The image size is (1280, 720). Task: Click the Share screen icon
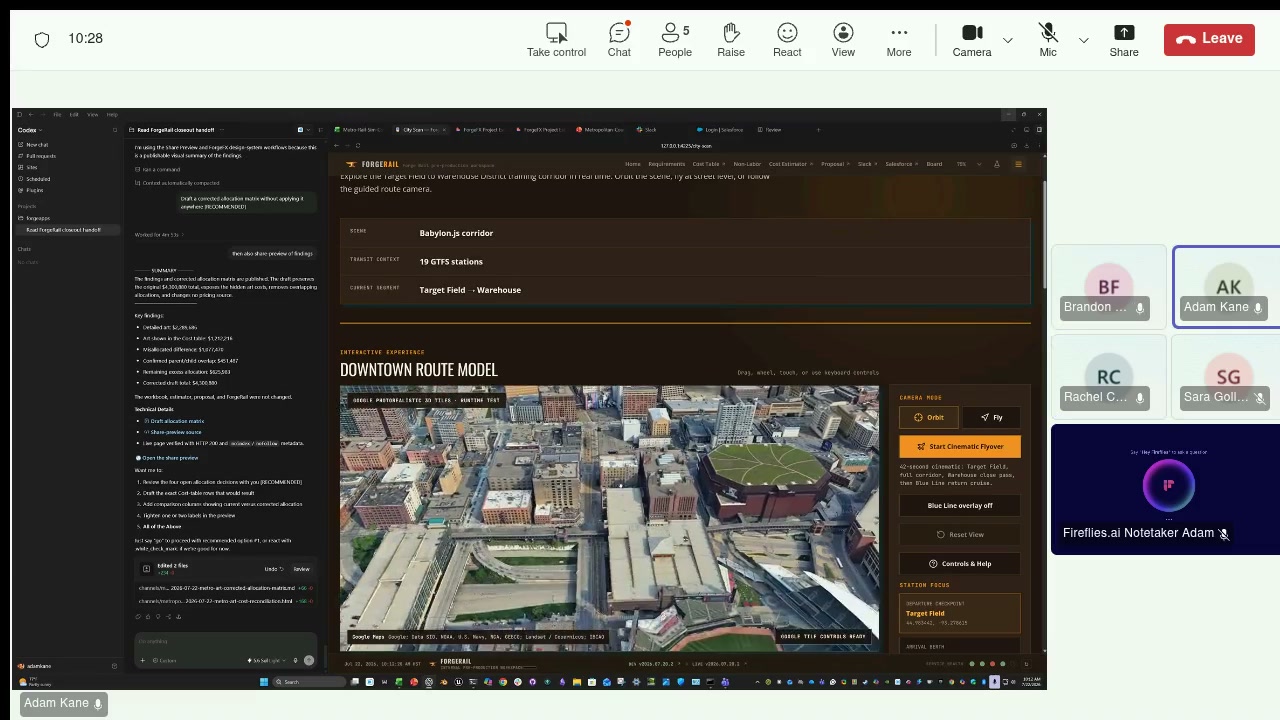[1124, 39]
